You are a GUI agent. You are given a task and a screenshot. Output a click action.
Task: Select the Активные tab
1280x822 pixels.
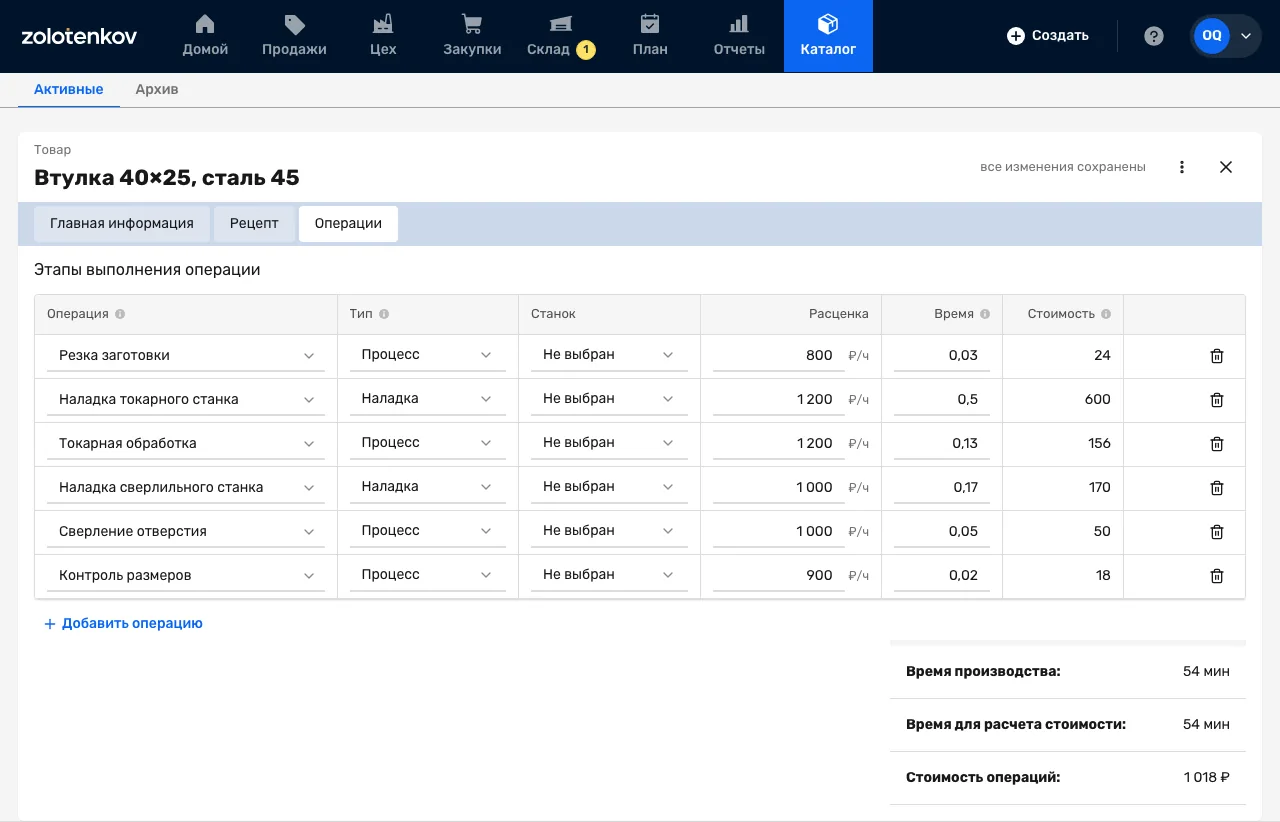point(69,89)
